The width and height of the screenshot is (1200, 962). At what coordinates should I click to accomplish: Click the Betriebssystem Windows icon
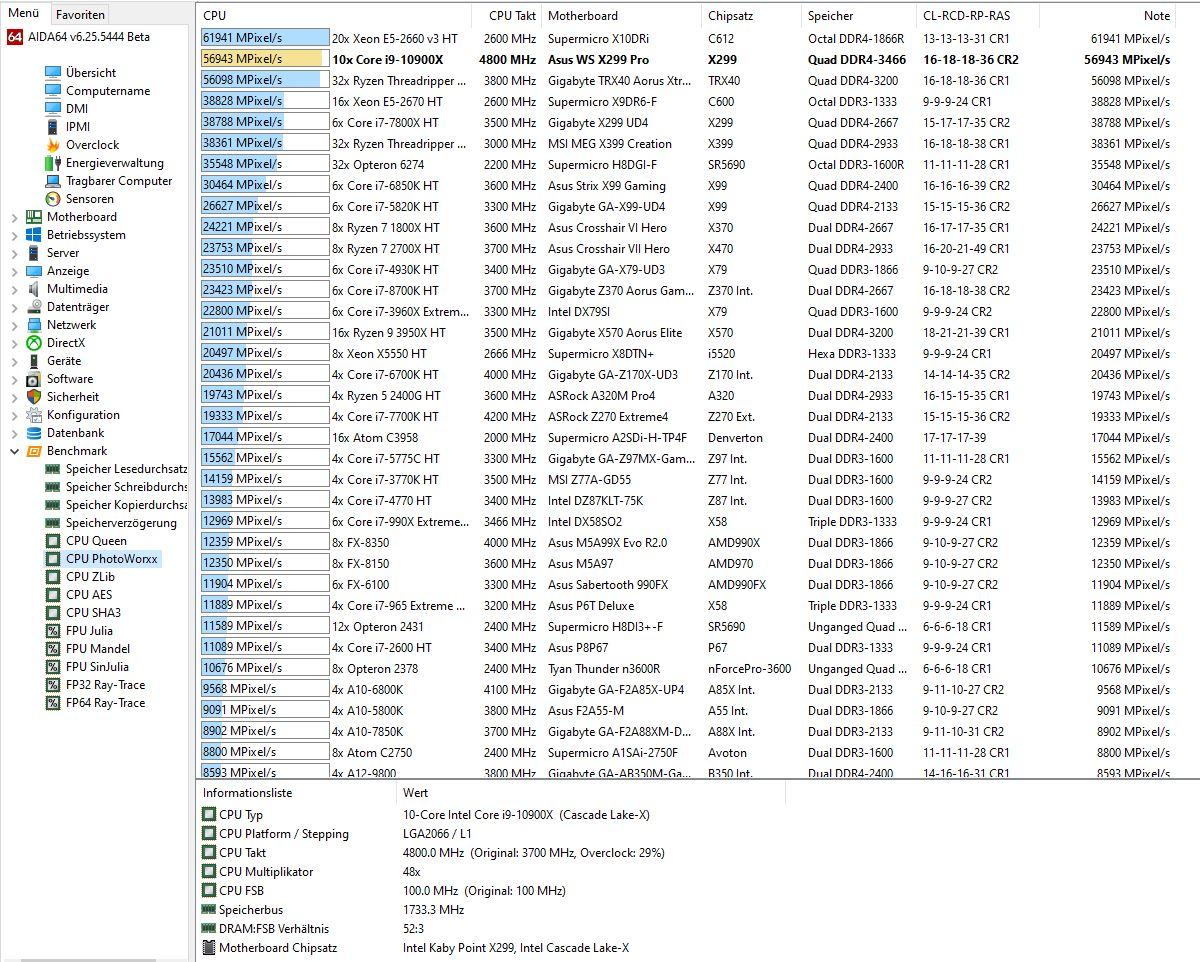[34, 235]
